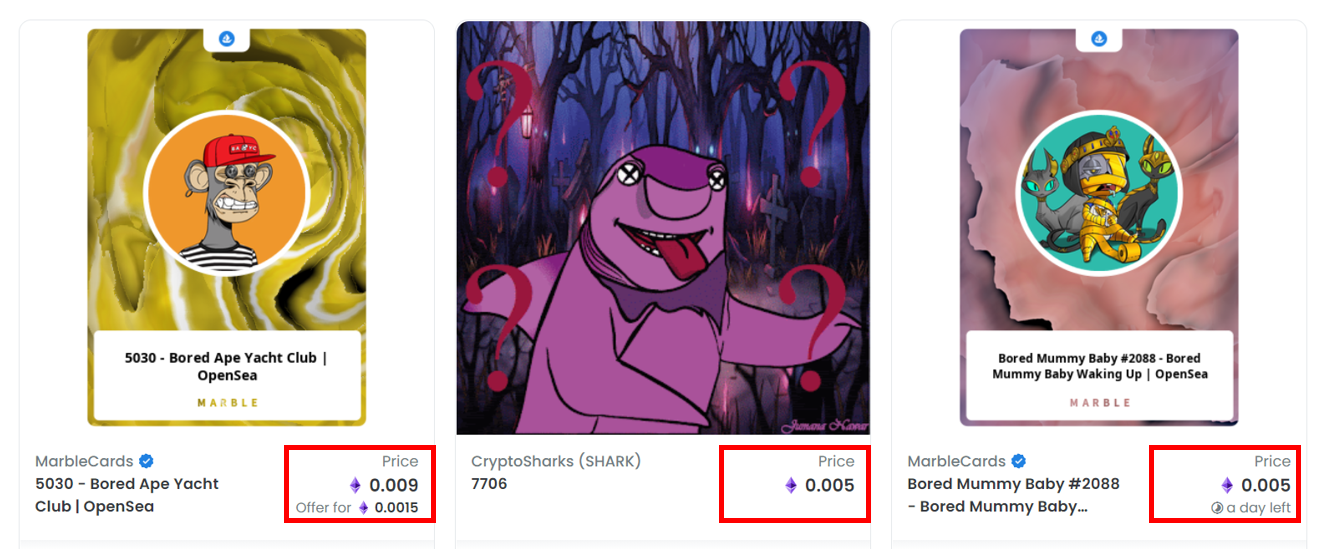Click Ethereum icon on Bored Mummy Baby price
The image size is (1324, 549).
[x=1227, y=486]
